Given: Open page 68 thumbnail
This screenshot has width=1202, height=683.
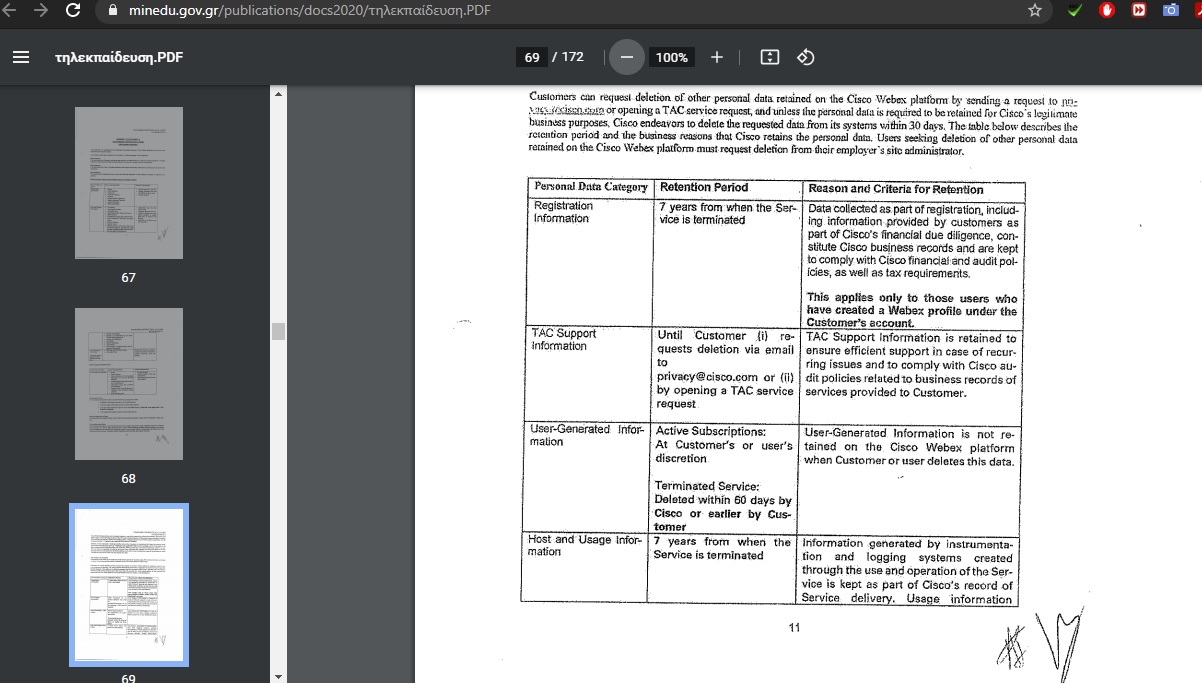Looking at the screenshot, I should 129,384.
